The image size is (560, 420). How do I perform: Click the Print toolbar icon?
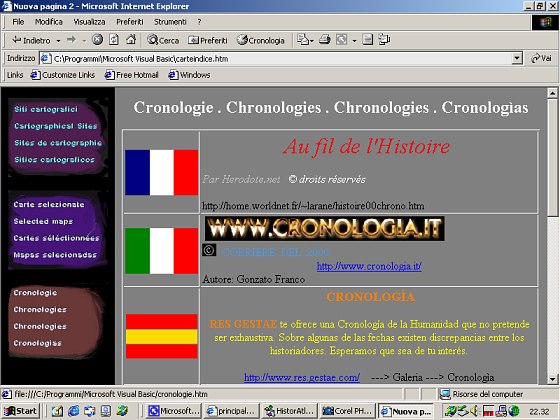coord(324,40)
